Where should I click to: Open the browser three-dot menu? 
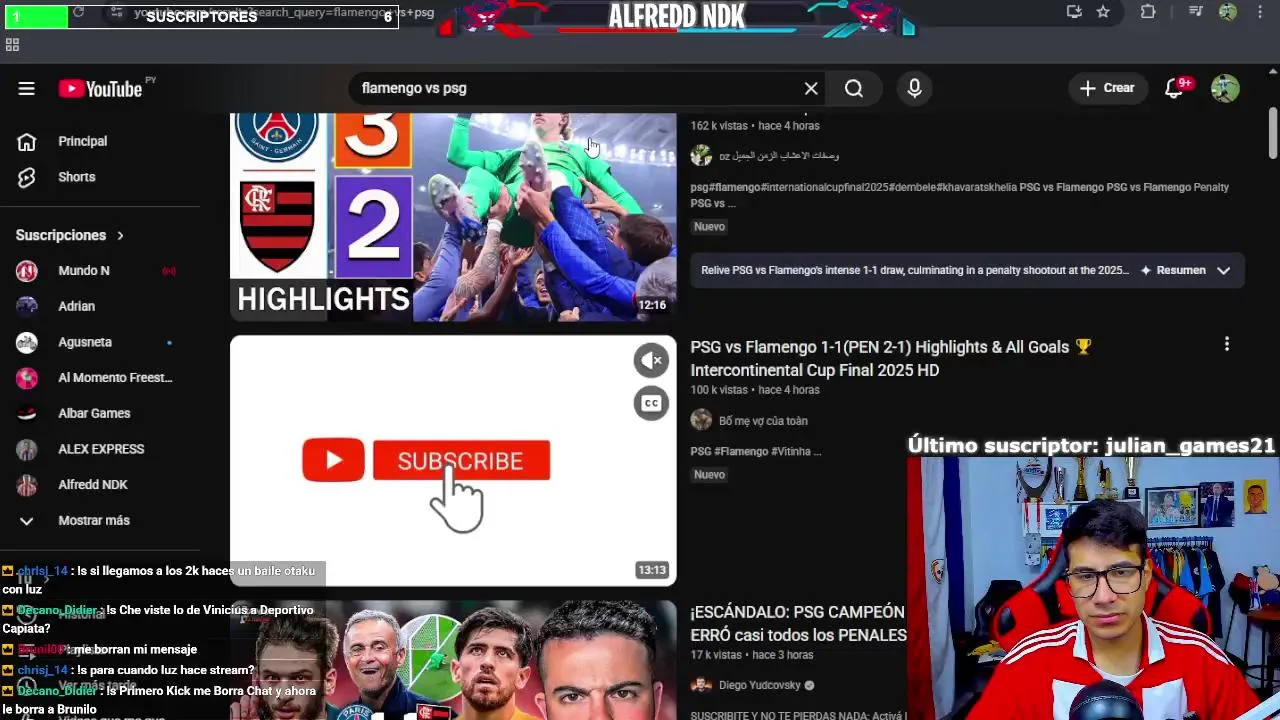[x=1258, y=12]
